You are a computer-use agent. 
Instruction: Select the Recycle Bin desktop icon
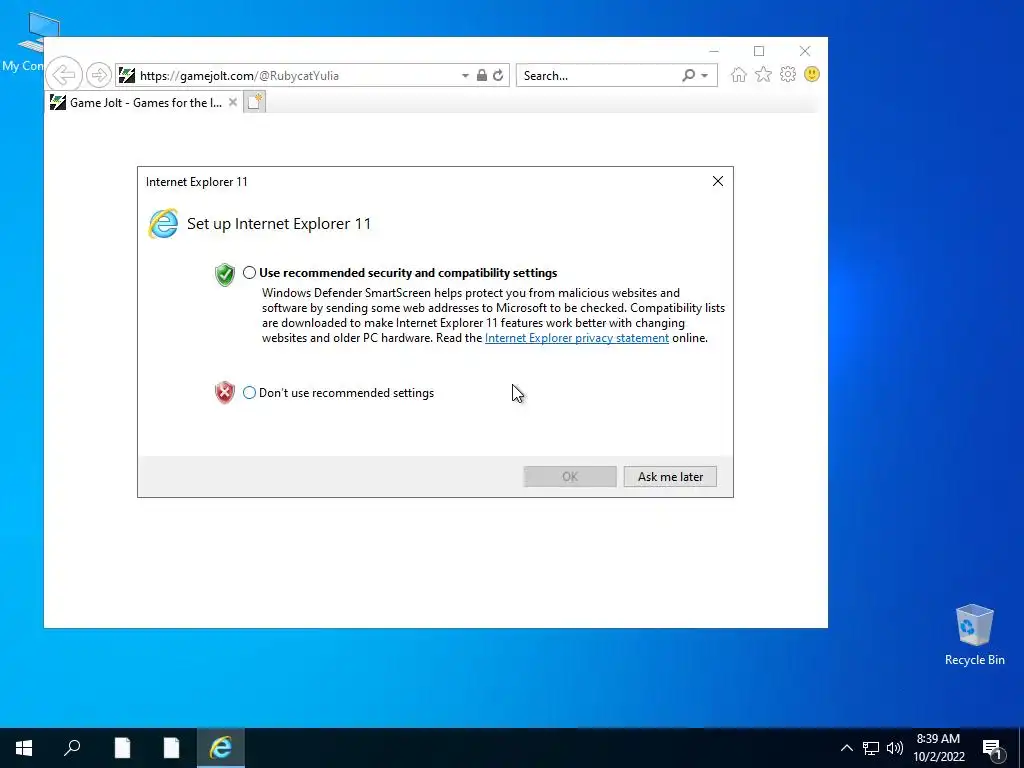[x=974, y=635]
